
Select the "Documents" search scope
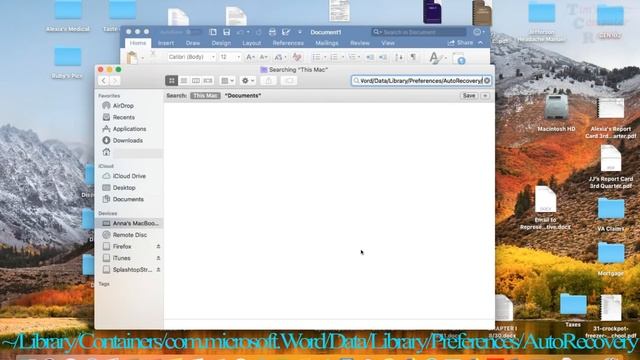[243, 96]
